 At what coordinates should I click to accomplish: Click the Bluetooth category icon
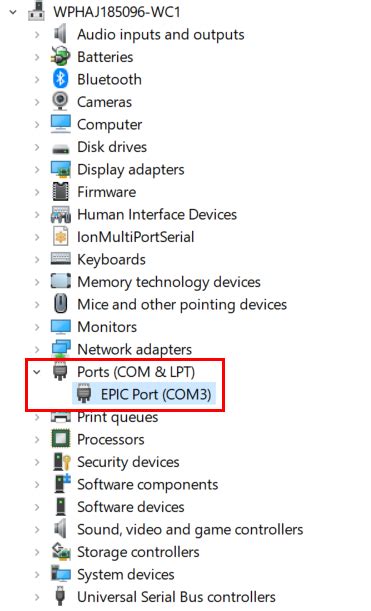tap(60, 79)
